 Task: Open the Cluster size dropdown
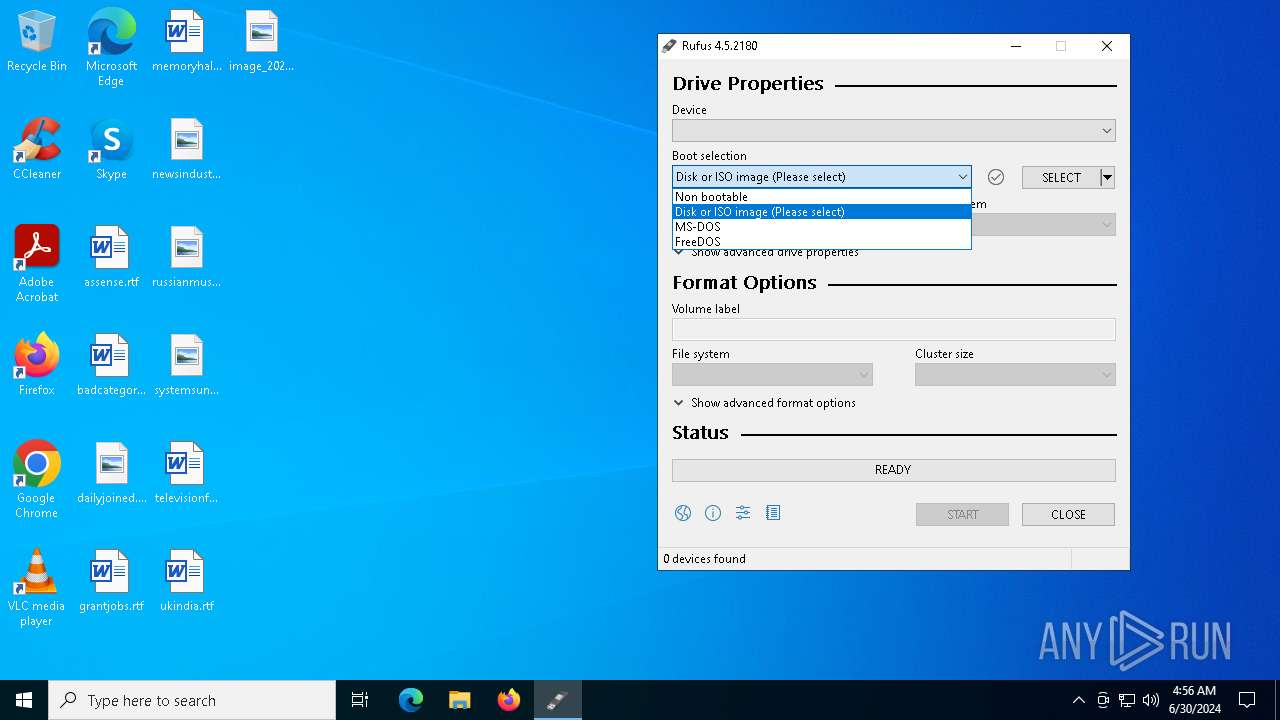tap(1015, 375)
